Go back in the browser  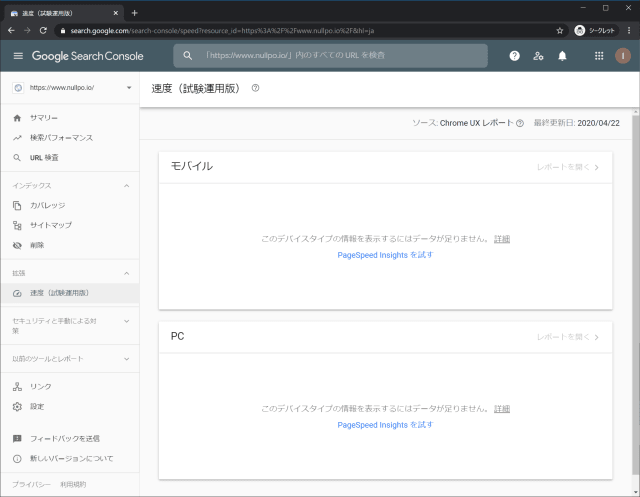[x=11, y=31]
